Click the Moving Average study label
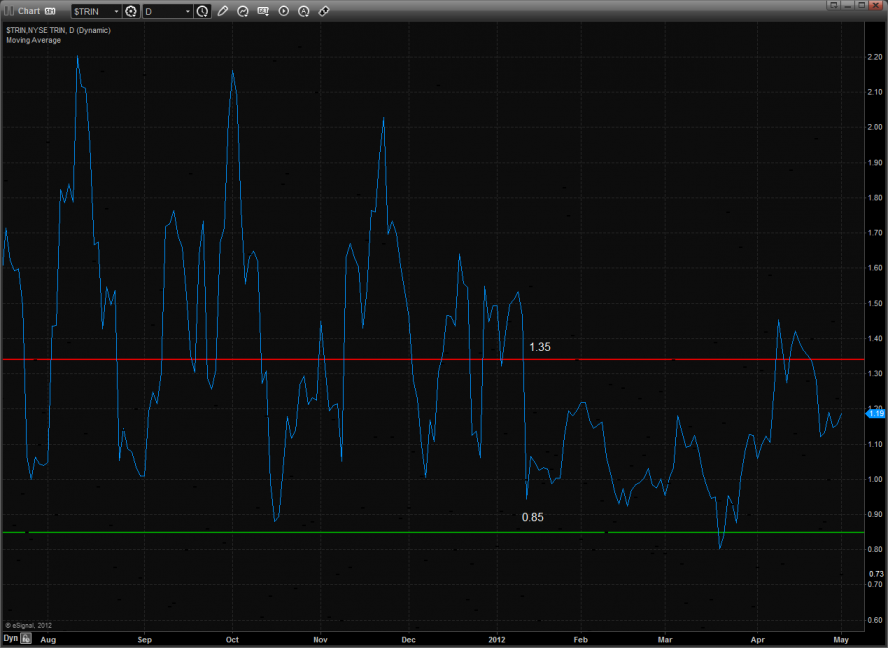This screenshot has width=888, height=648. tap(33, 40)
